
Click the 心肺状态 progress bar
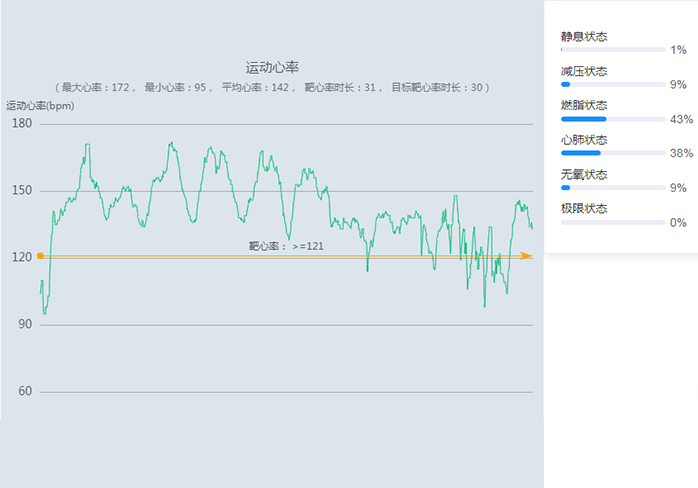click(x=613, y=153)
